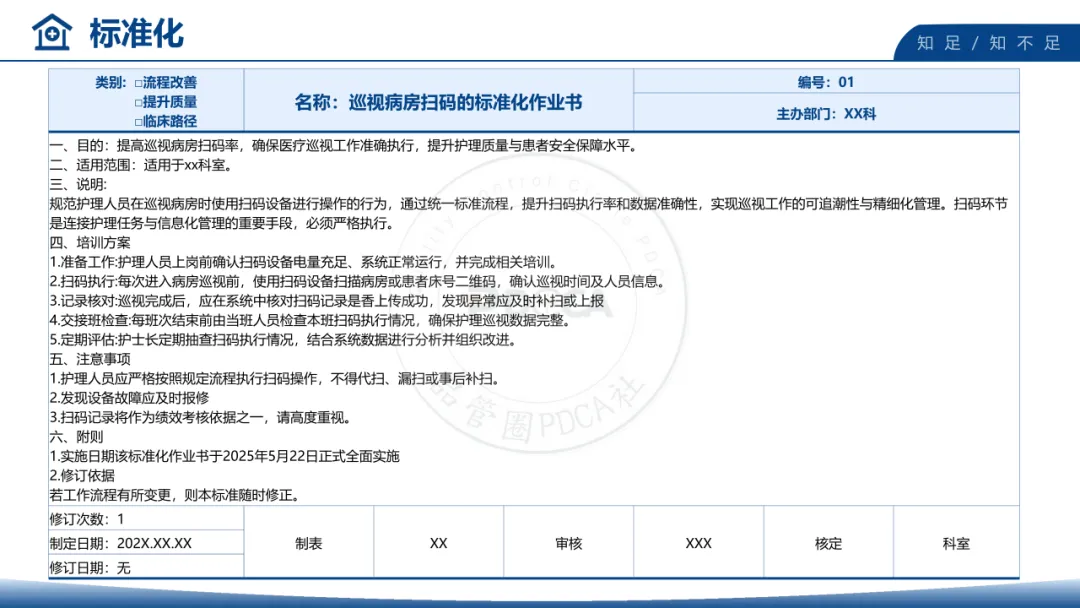Click the 制表 cell
The height and width of the screenshot is (608, 1080).
[x=309, y=543]
